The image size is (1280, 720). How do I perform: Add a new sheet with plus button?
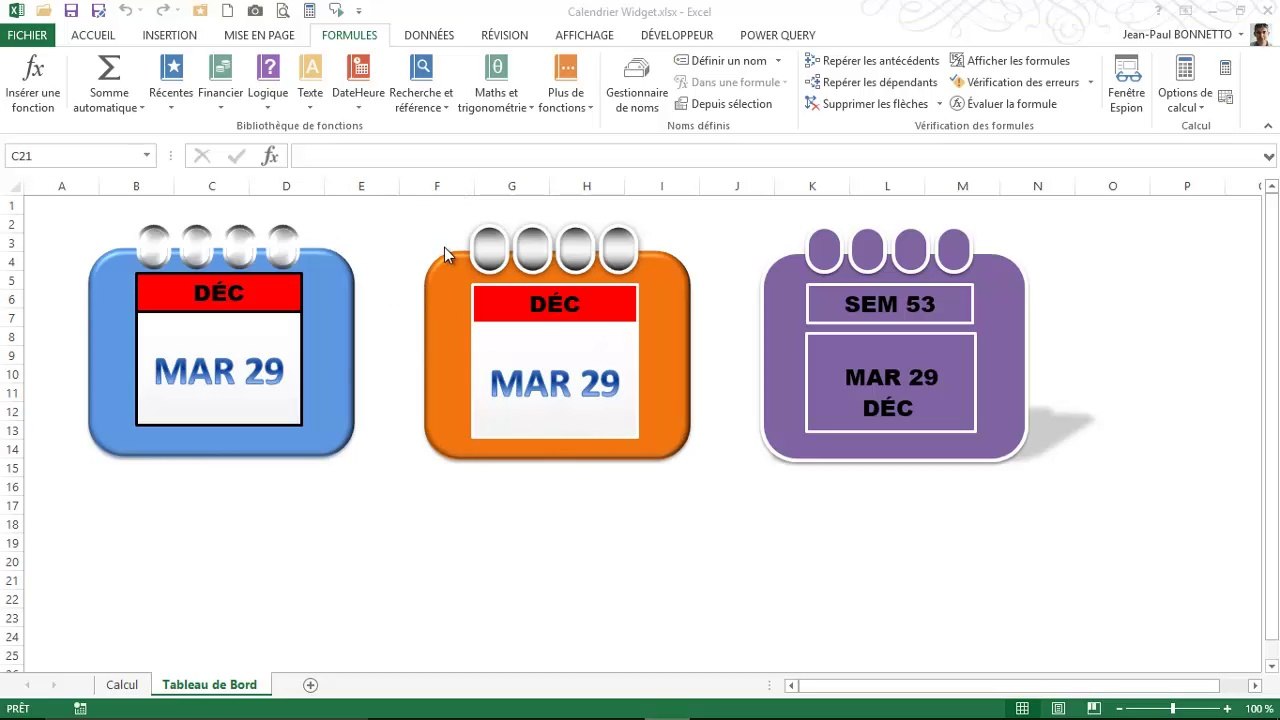tap(310, 685)
